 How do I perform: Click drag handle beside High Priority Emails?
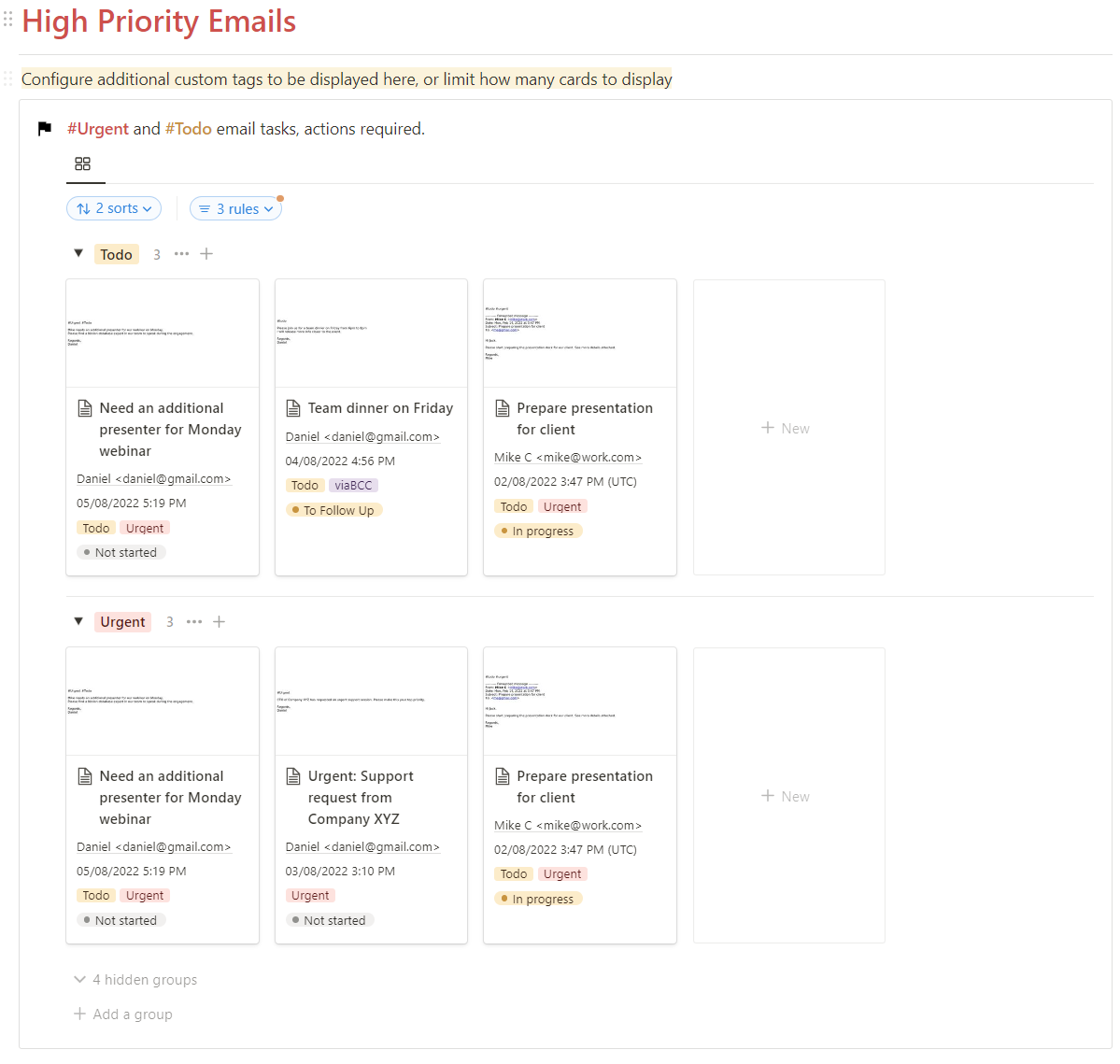pyautogui.click(x=8, y=20)
